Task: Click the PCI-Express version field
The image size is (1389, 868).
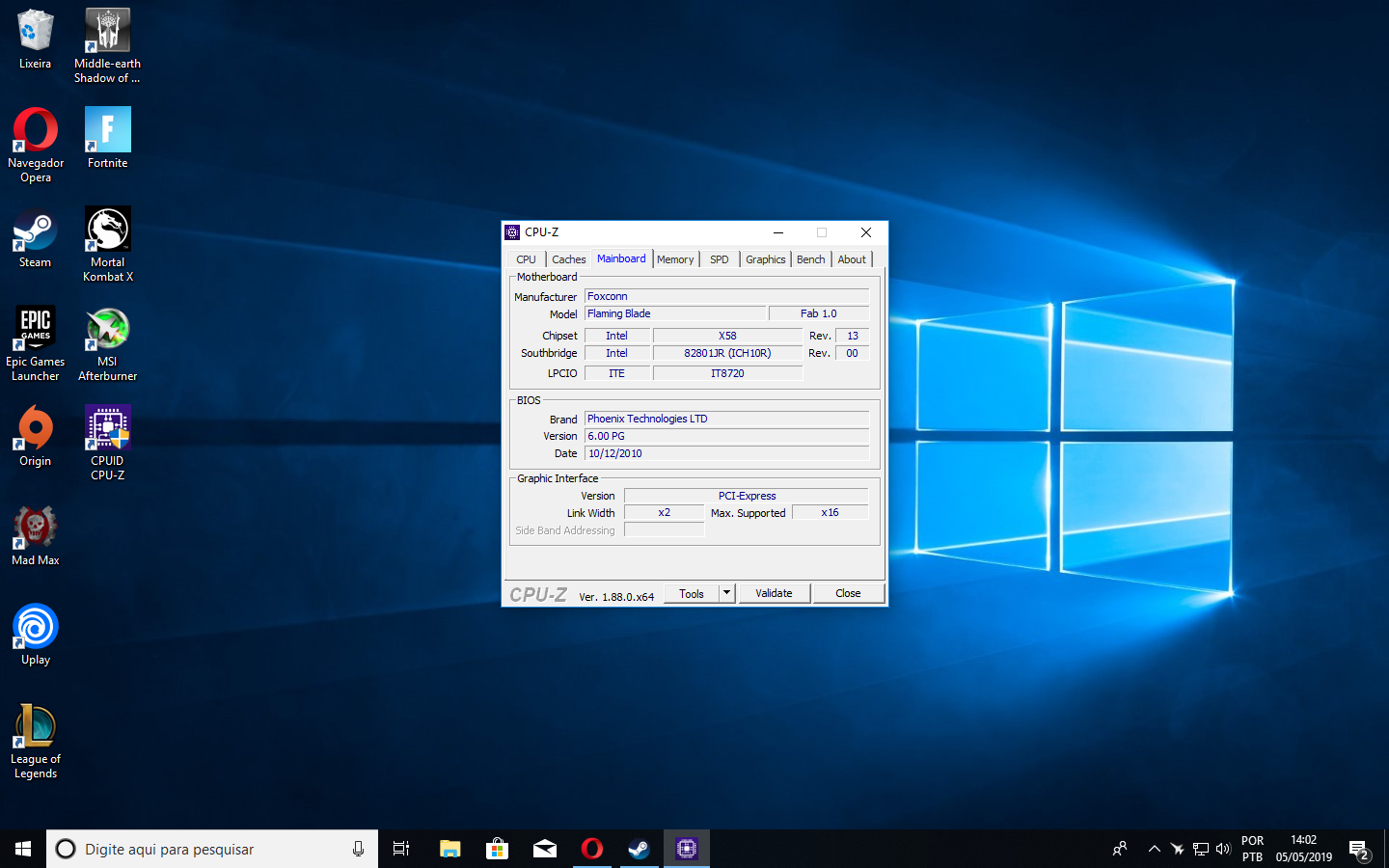Action: click(747, 496)
